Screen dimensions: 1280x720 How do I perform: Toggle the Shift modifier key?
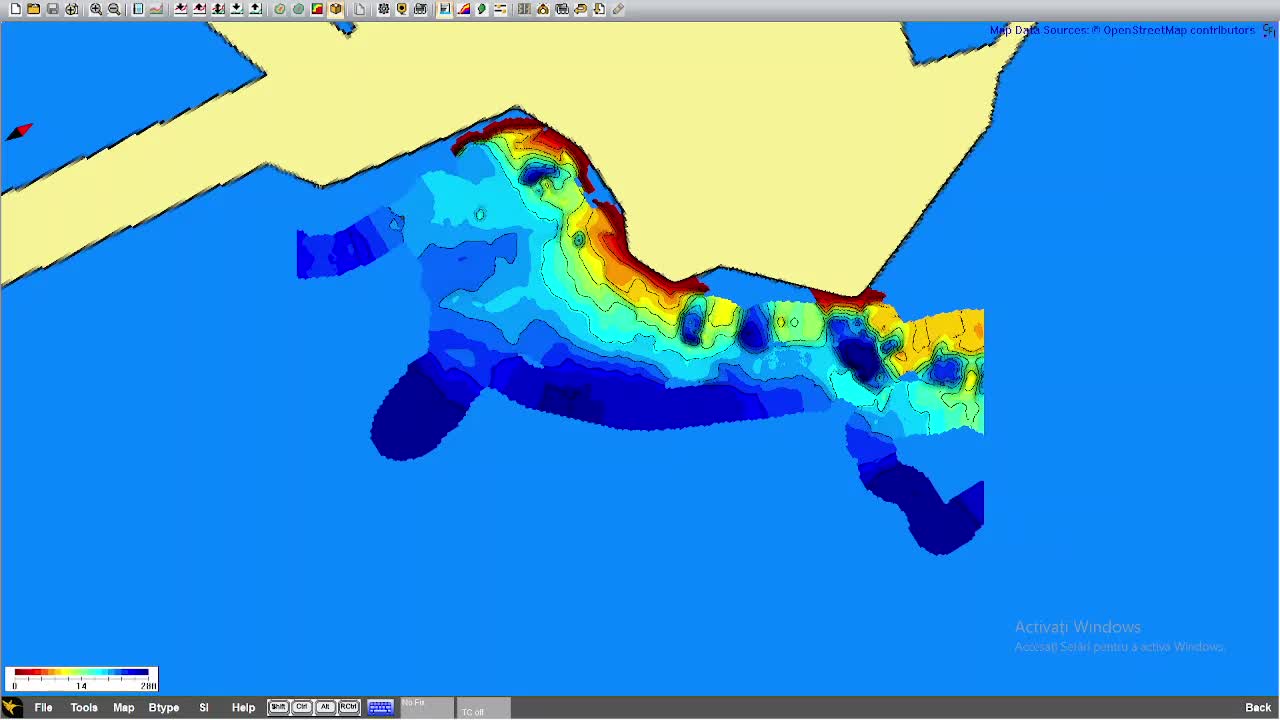click(278, 707)
